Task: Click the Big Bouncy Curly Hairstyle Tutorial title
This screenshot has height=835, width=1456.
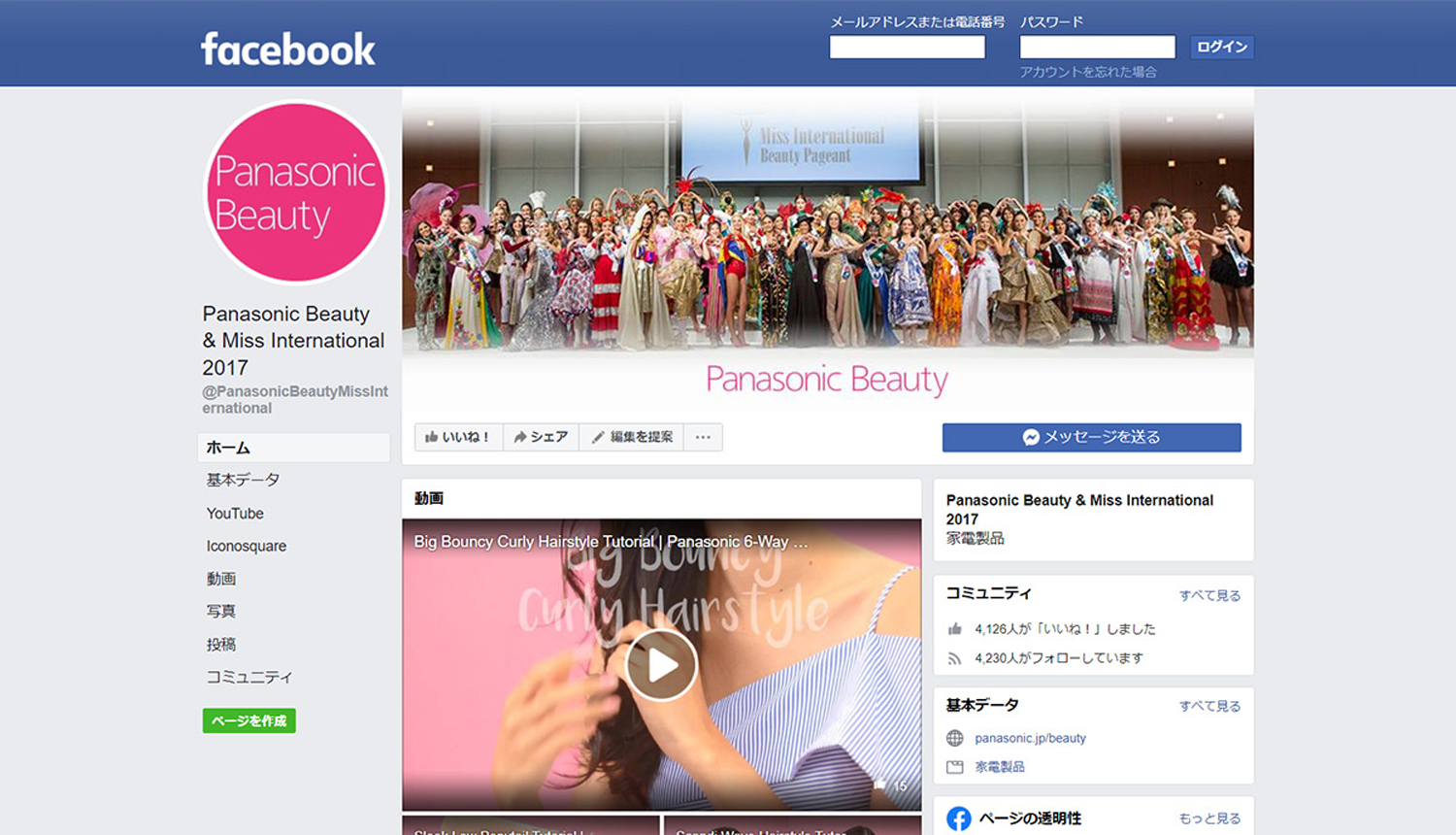Action: (611, 542)
